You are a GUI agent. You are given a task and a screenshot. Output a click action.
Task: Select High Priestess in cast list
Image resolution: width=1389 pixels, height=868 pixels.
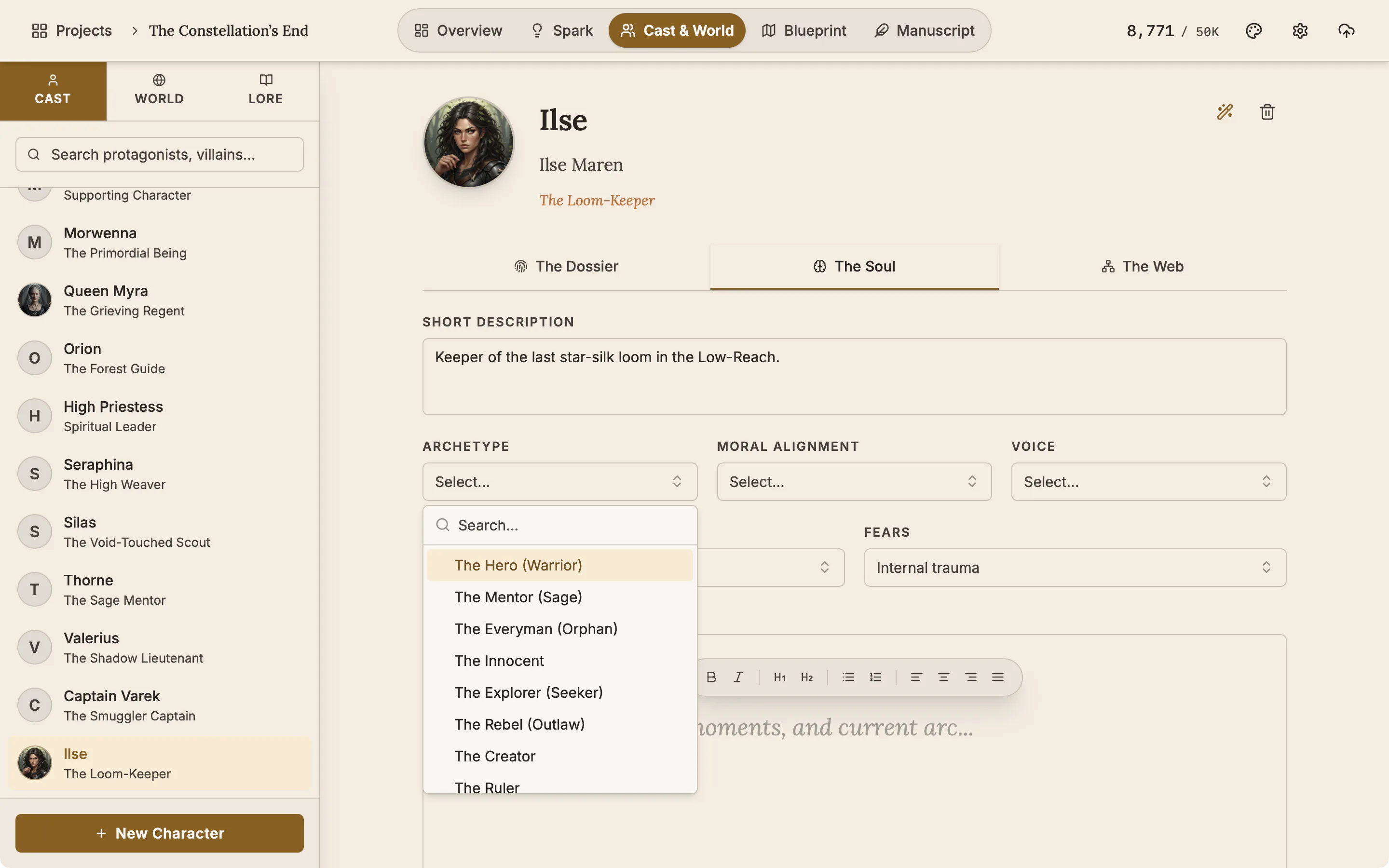(159, 416)
